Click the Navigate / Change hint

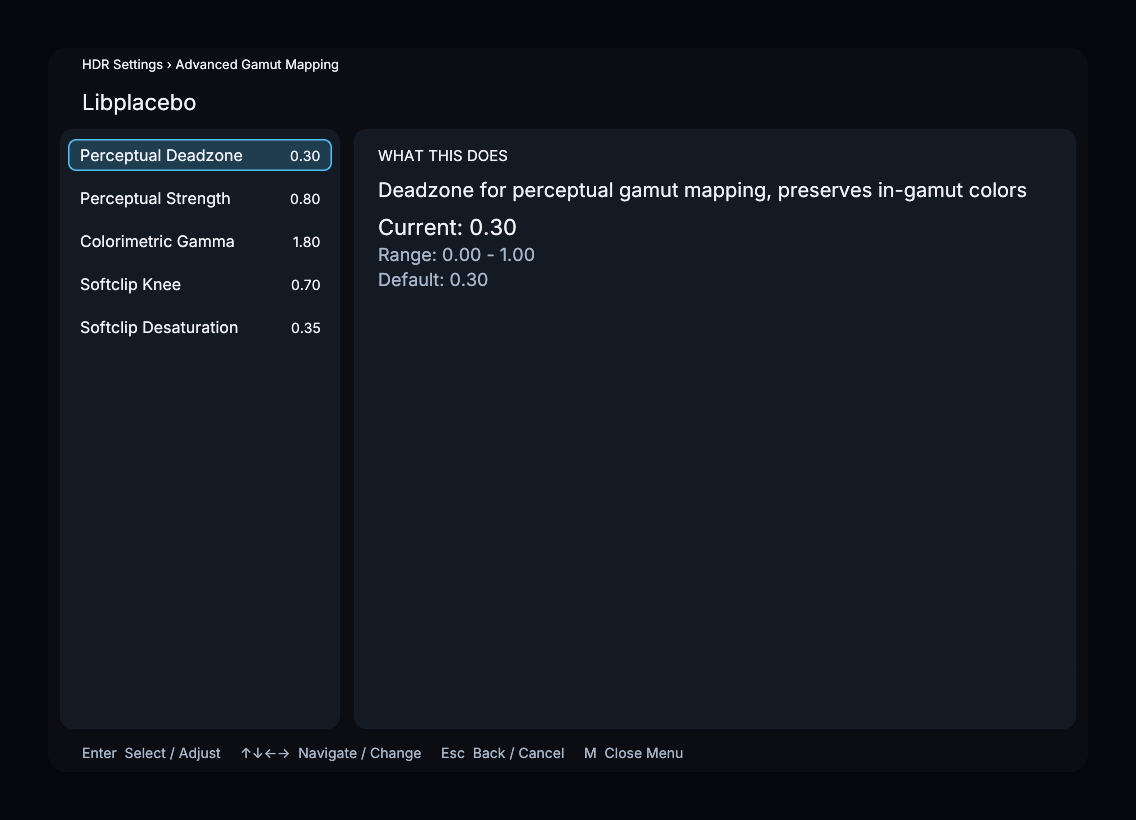pyautogui.click(x=359, y=753)
